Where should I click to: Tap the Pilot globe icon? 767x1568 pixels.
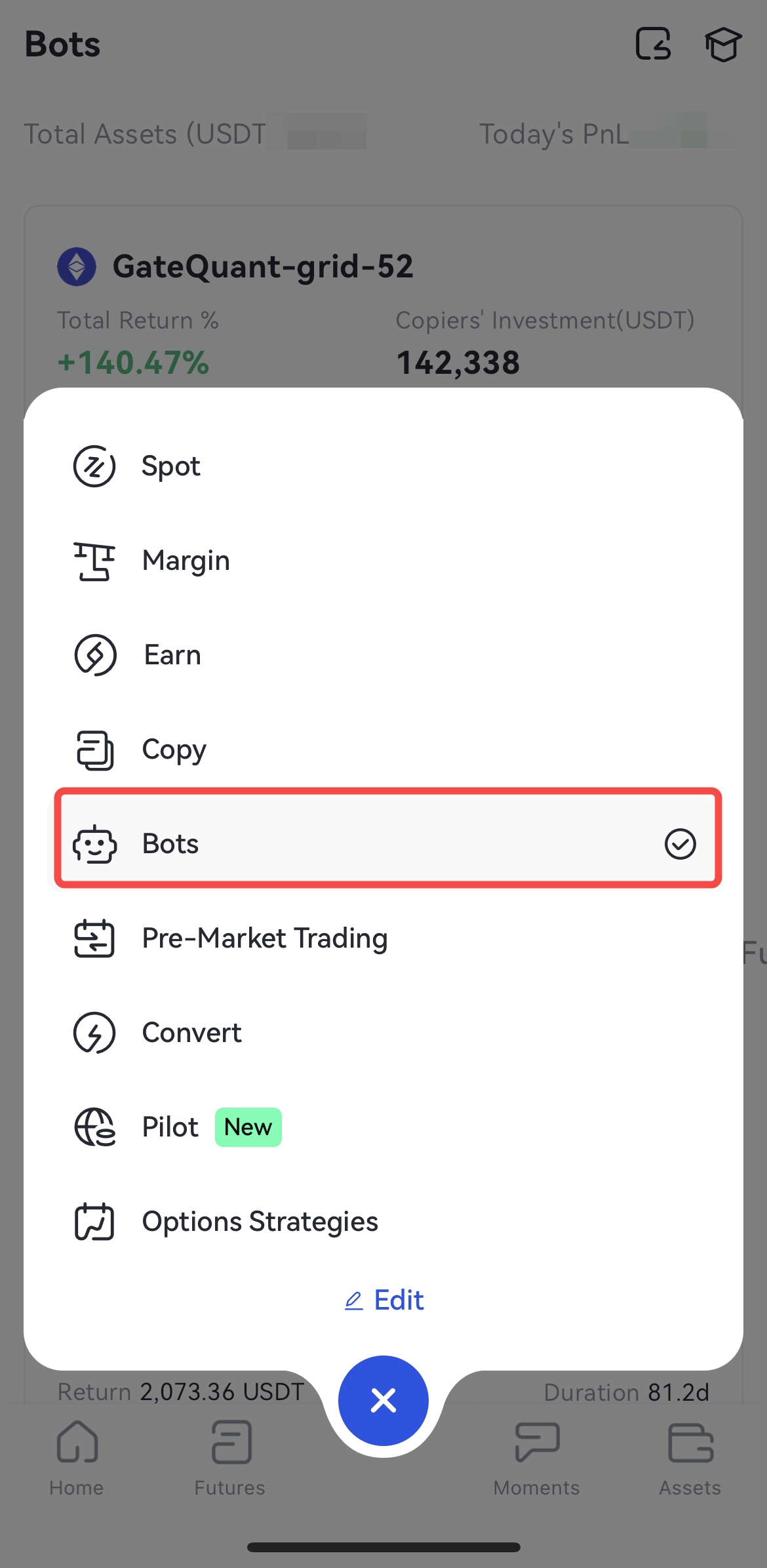point(95,1127)
